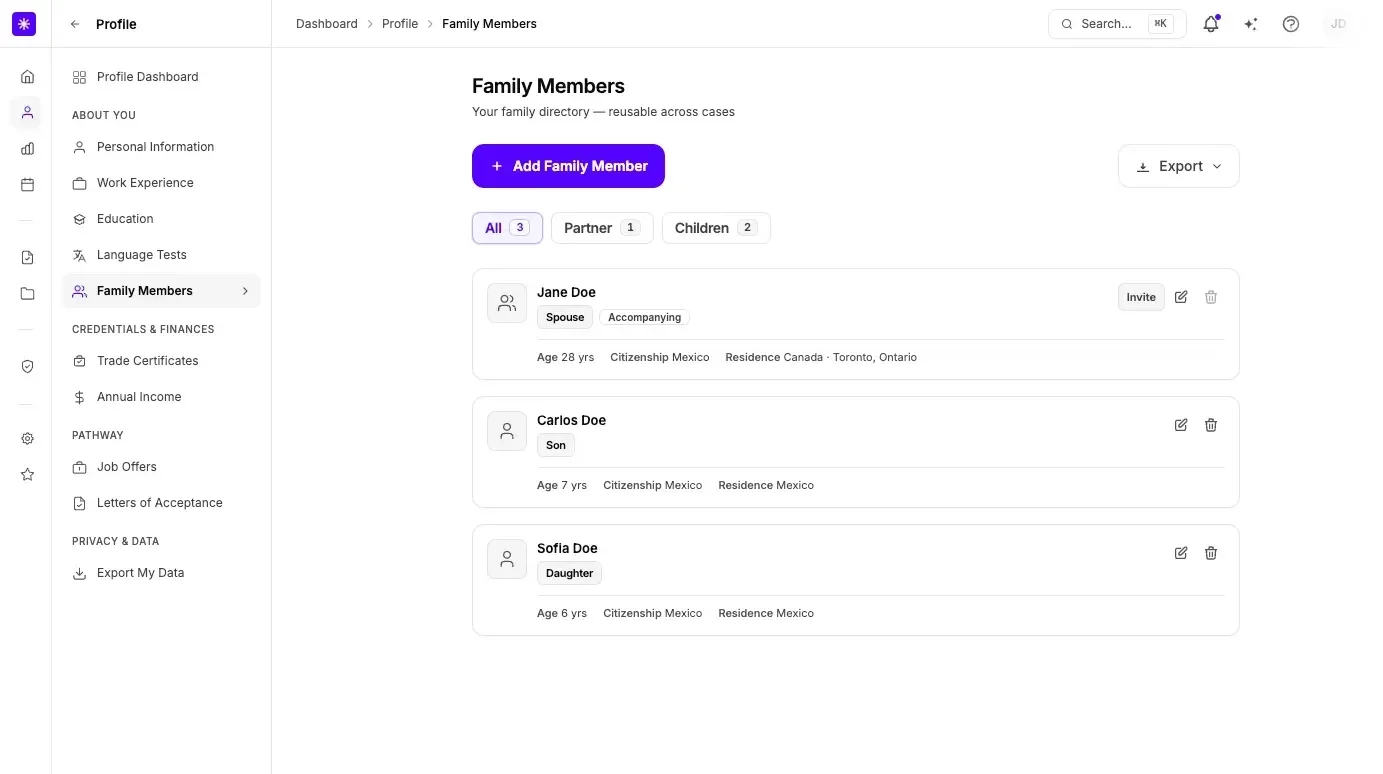Open the Education section
The width and height of the screenshot is (1383, 774).
[161, 219]
